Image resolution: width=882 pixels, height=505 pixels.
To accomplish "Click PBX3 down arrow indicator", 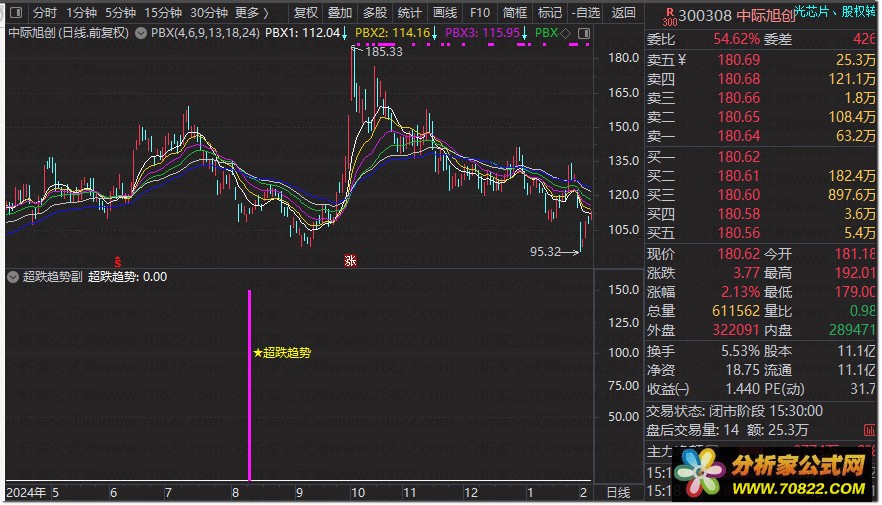I will (x=524, y=34).
